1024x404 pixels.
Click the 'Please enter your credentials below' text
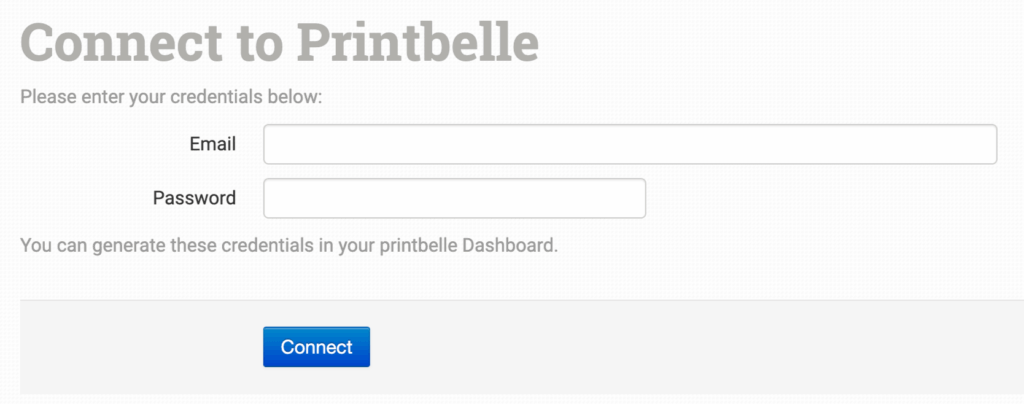point(176,97)
